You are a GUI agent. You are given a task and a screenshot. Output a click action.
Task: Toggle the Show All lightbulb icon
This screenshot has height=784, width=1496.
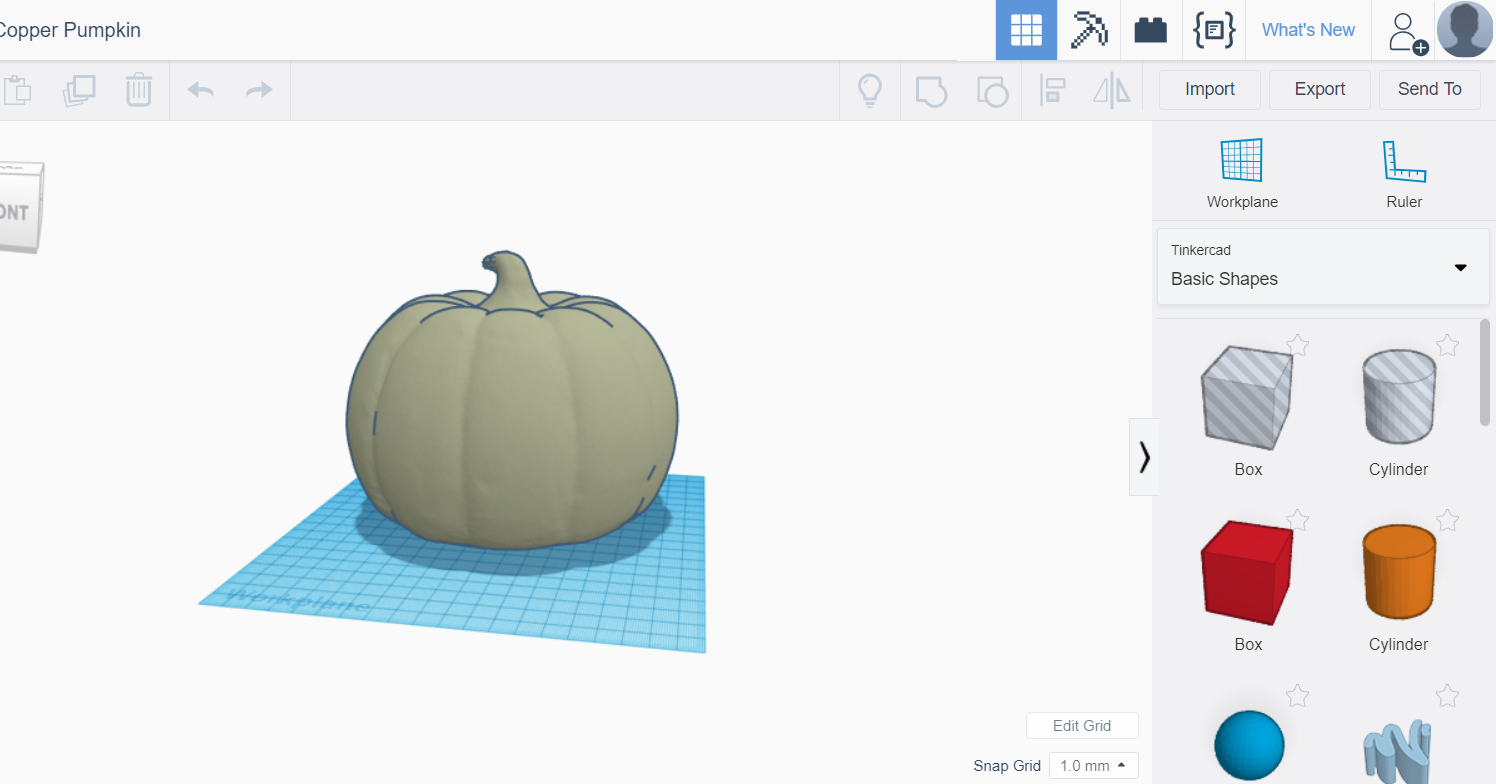click(870, 90)
